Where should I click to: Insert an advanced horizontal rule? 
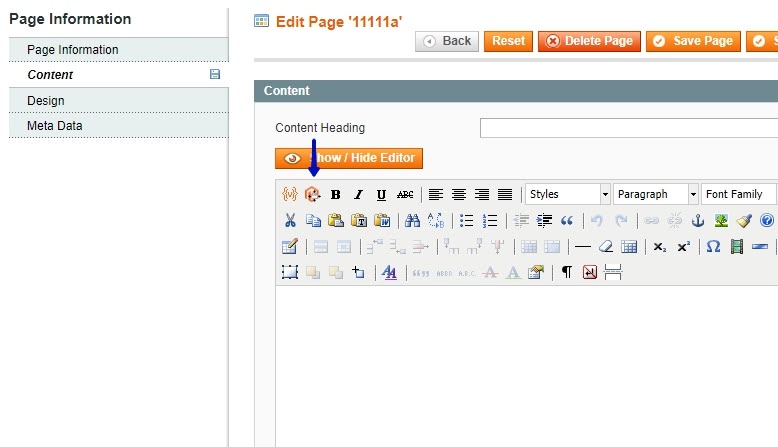760,247
